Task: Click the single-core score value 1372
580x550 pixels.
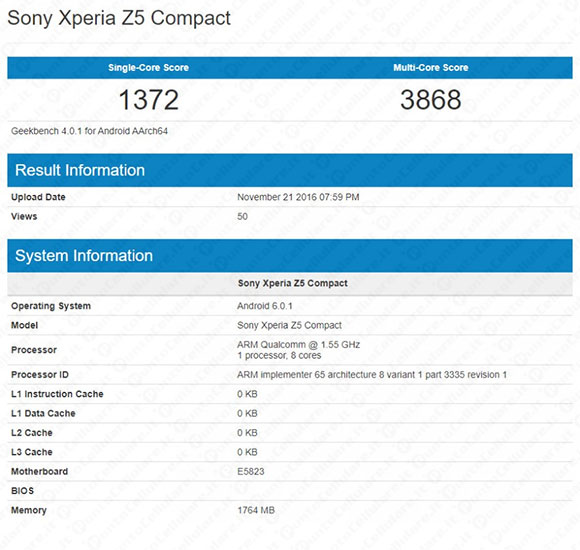Action: click(149, 99)
